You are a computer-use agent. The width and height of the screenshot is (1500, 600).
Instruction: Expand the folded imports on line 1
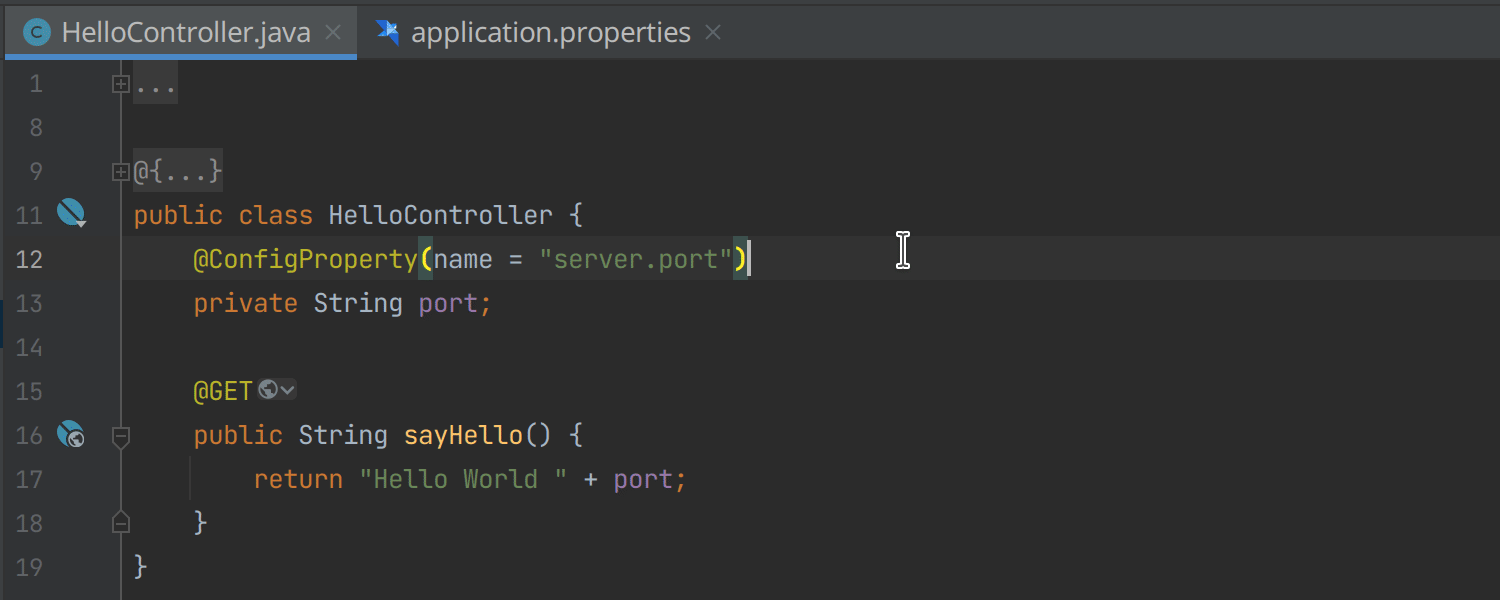coord(120,85)
